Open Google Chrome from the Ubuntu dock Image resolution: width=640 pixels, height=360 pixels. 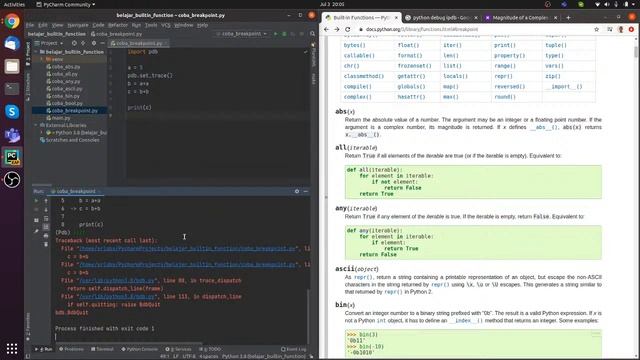click(x=12, y=21)
